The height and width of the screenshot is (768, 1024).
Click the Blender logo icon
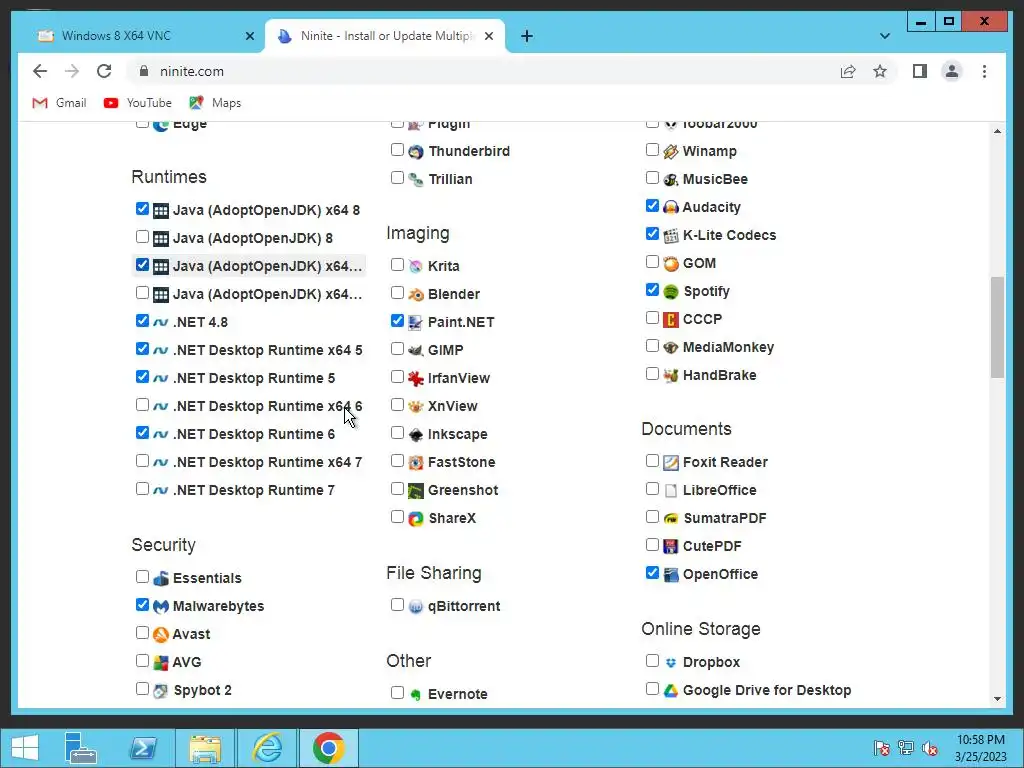click(416, 295)
